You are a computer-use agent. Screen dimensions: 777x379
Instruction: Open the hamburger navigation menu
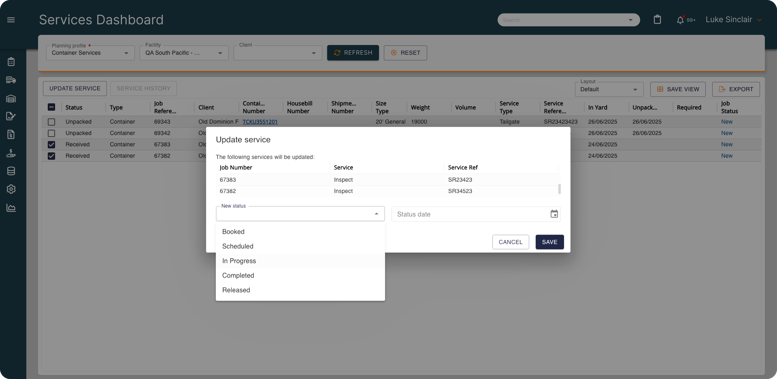pos(11,20)
